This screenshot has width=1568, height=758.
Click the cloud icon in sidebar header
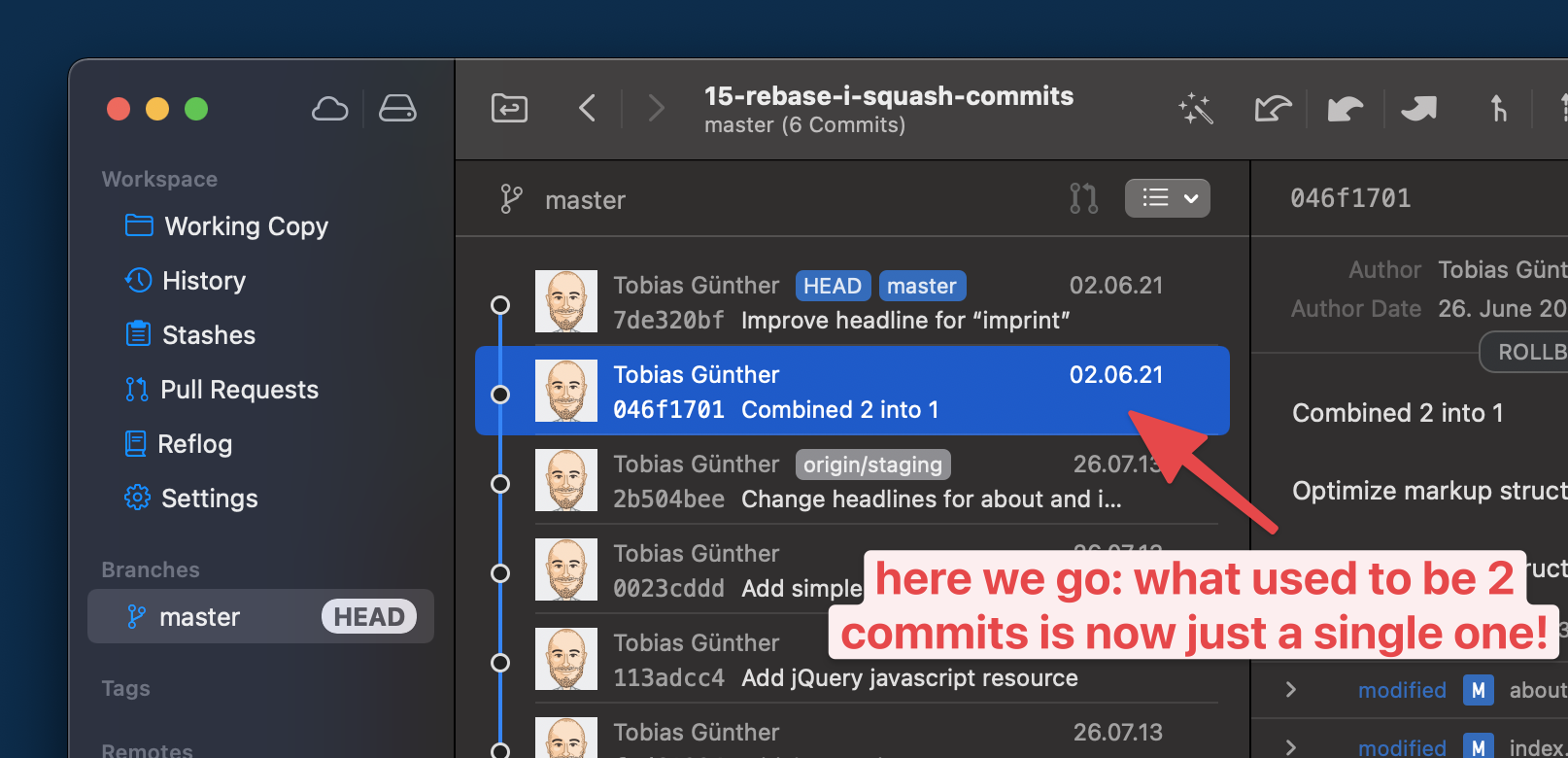point(329,109)
